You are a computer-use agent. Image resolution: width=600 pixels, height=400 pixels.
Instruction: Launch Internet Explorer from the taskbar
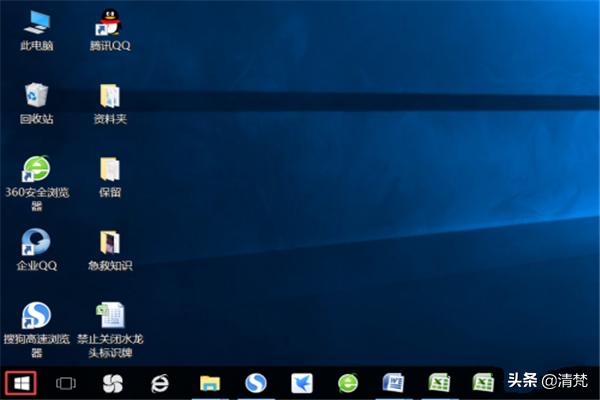pos(159,382)
